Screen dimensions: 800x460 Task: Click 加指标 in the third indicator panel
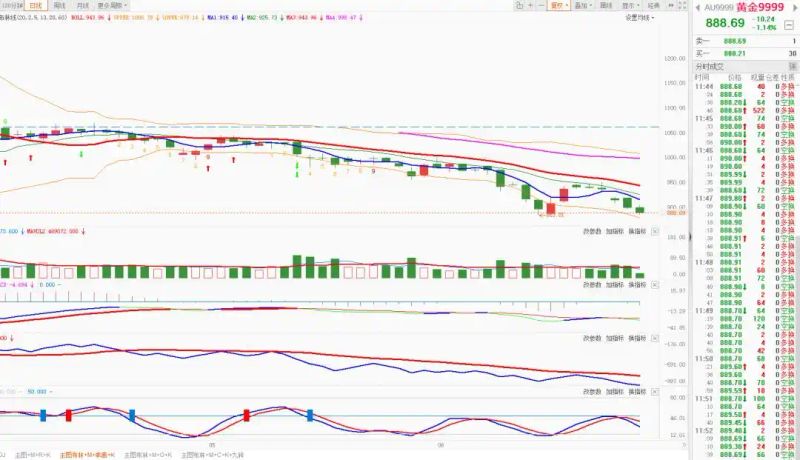tap(615, 339)
